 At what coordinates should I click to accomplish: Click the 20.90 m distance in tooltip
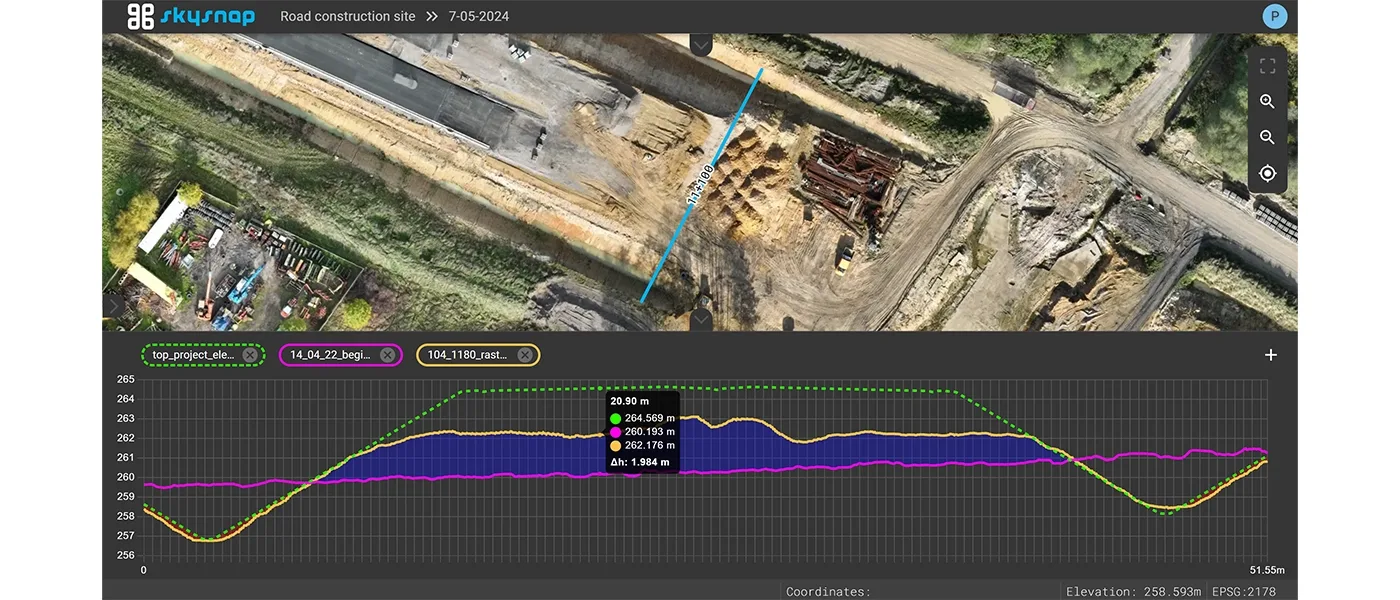click(x=629, y=401)
